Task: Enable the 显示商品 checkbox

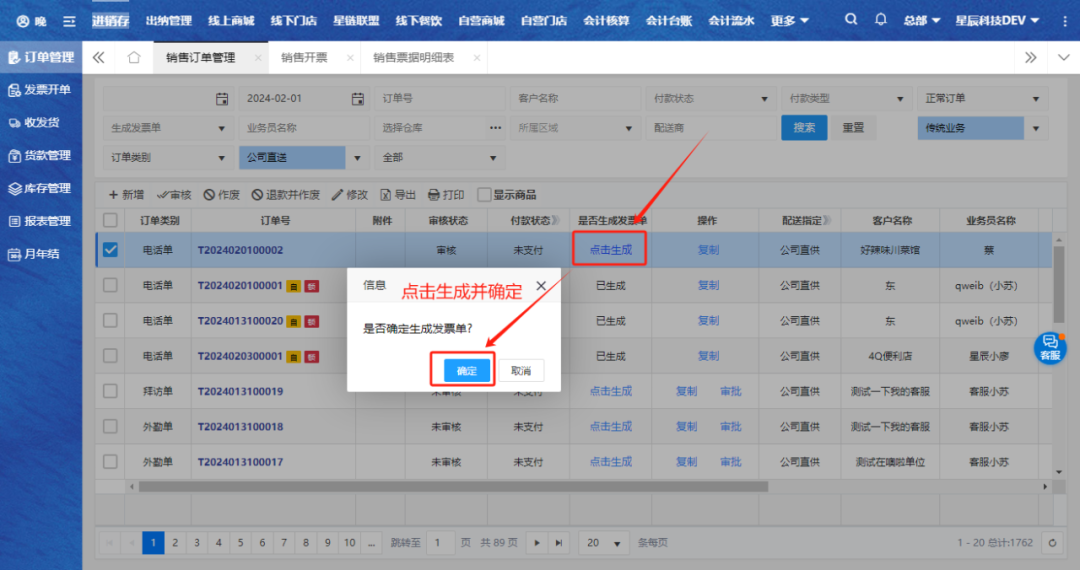Action: (x=485, y=195)
